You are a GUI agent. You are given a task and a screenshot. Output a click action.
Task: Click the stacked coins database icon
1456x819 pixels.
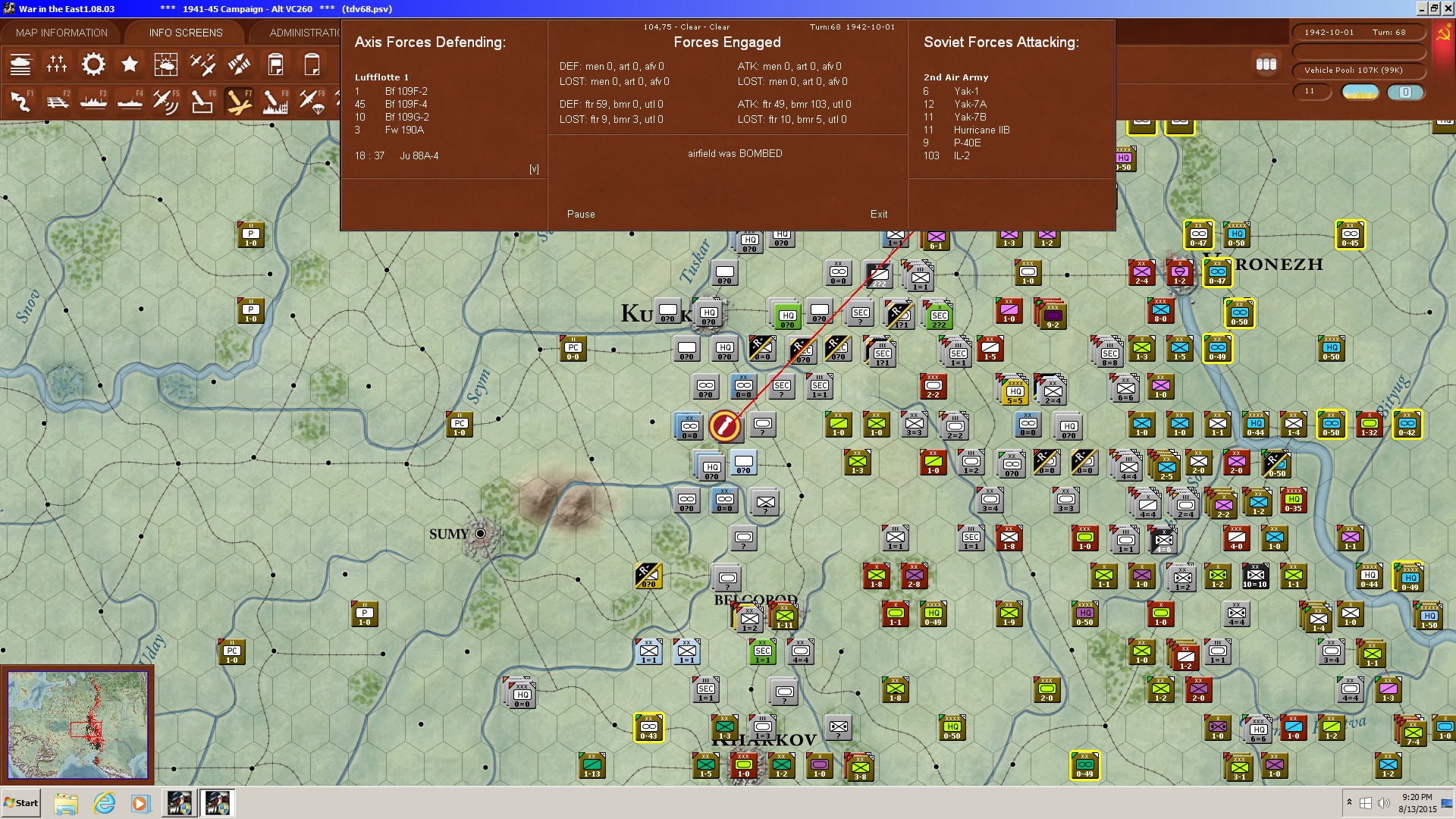(1266, 64)
